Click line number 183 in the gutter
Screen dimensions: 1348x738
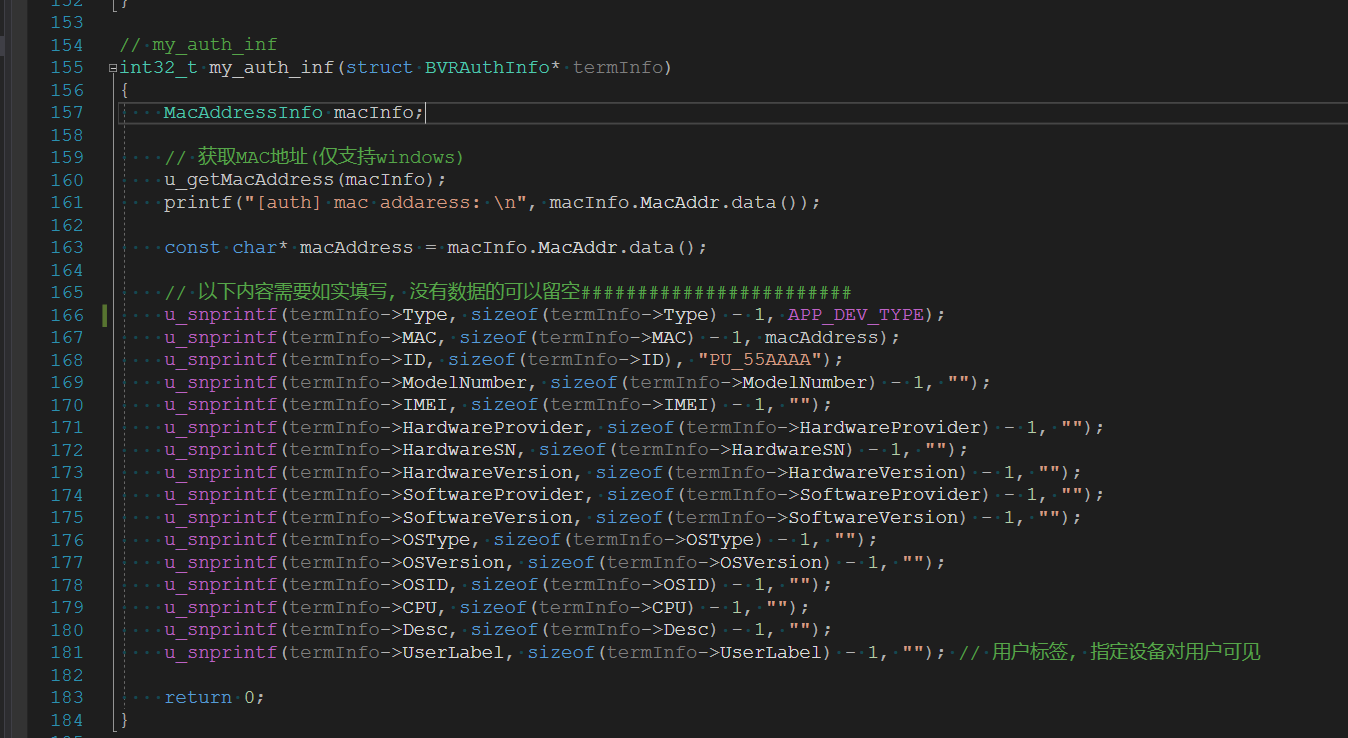click(66, 697)
